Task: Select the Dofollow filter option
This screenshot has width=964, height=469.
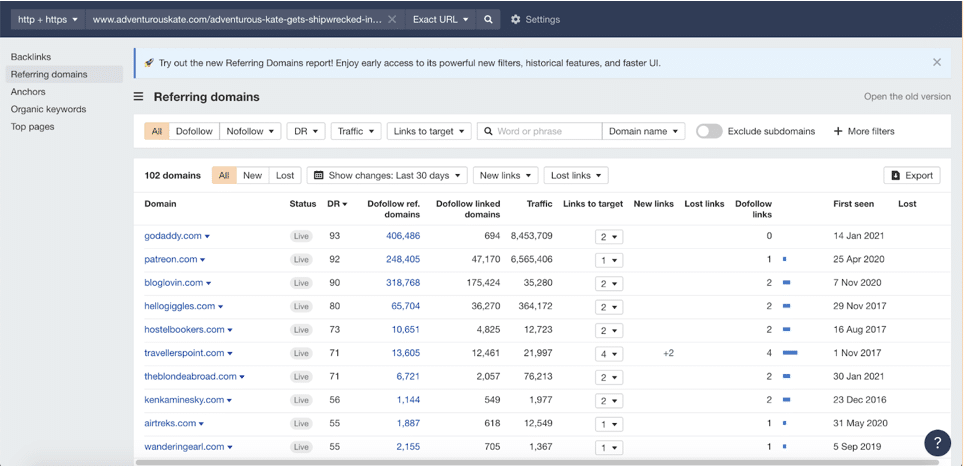Action: tap(194, 131)
